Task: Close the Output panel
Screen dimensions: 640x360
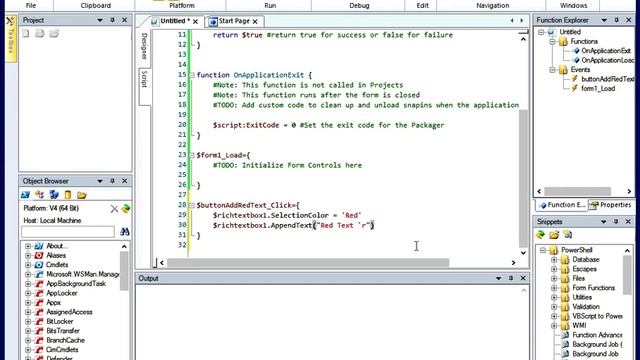Action: pos(523,278)
